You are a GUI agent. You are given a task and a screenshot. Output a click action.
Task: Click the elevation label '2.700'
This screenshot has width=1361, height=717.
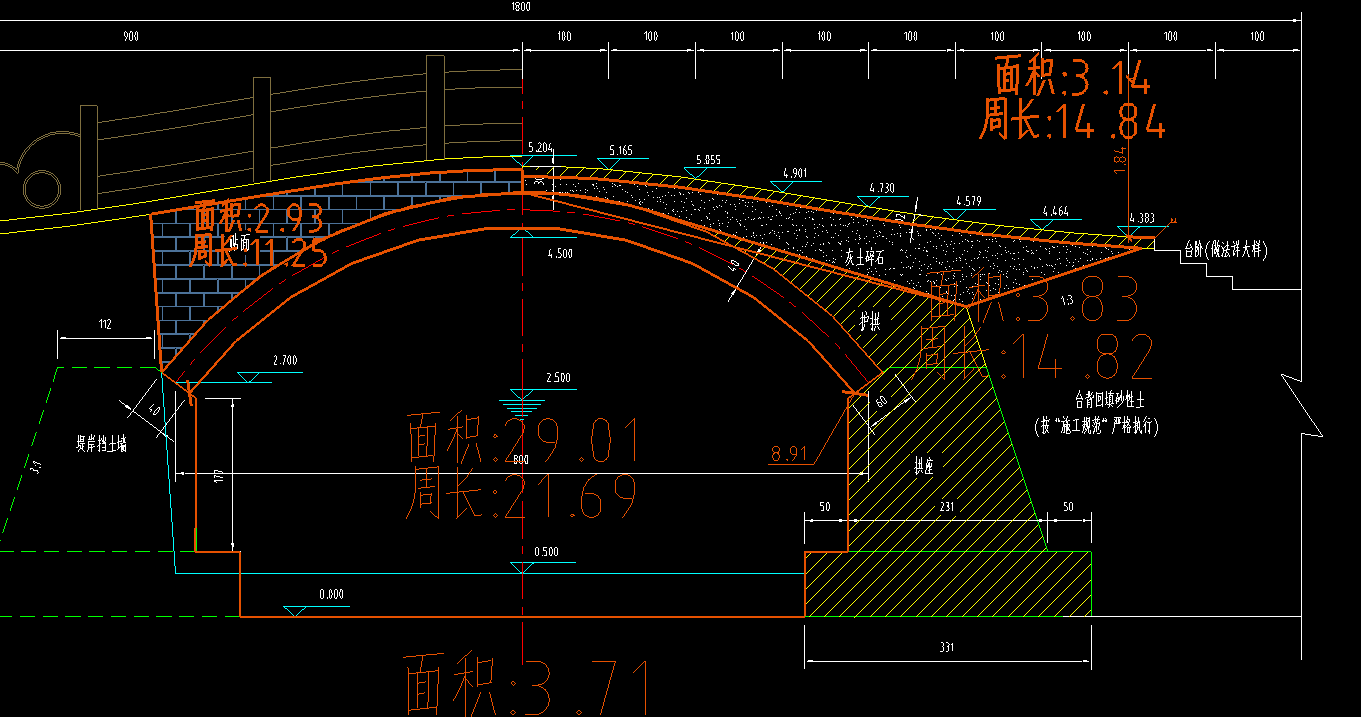click(x=285, y=360)
